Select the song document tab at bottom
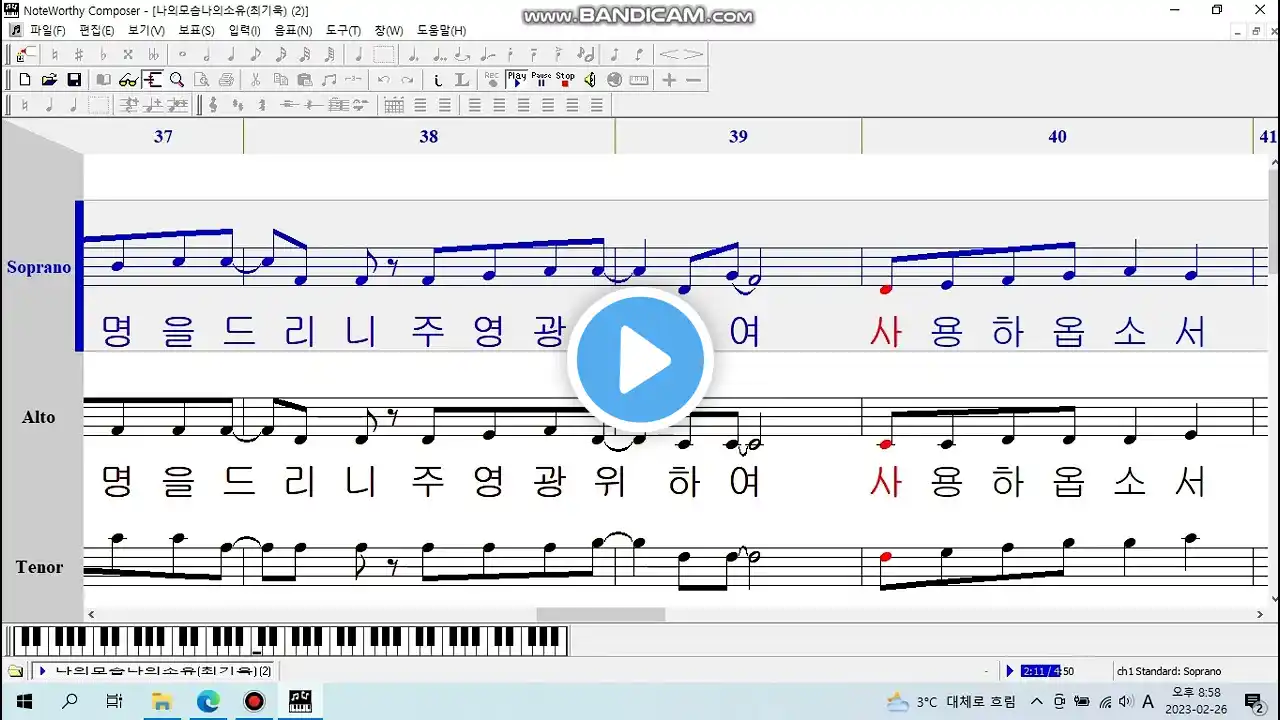 (x=155, y=671)
